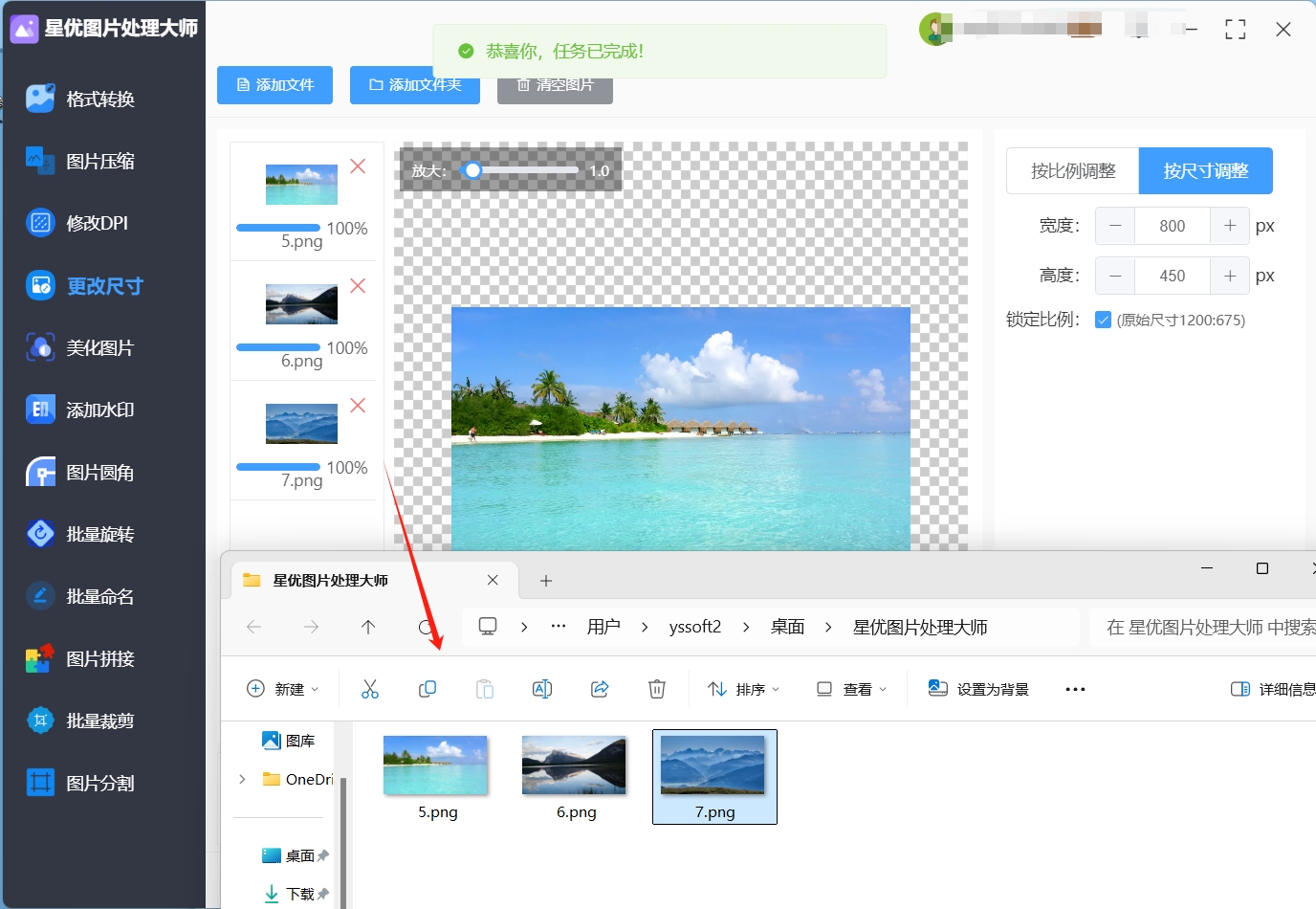
Task: Open the 新建 dropdown in Explorer
Action: (283, 689)
